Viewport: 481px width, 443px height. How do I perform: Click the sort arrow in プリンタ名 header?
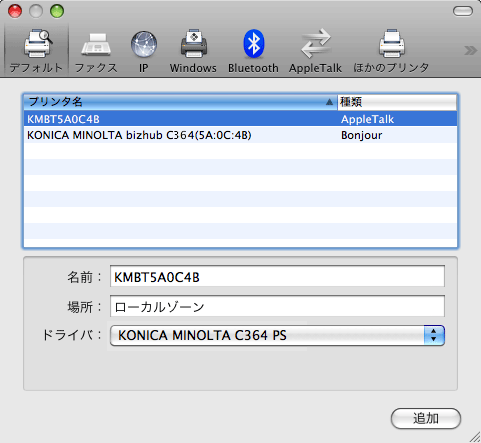[x=329, y=102]
